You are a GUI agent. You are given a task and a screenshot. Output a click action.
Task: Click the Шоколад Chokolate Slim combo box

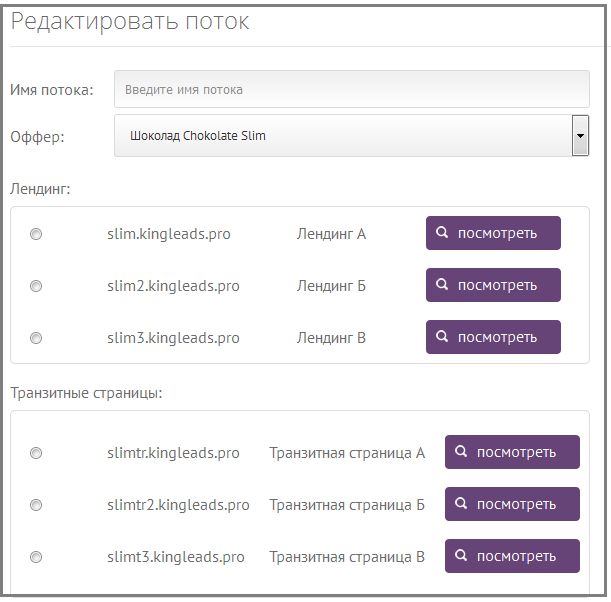coord(342,136)
